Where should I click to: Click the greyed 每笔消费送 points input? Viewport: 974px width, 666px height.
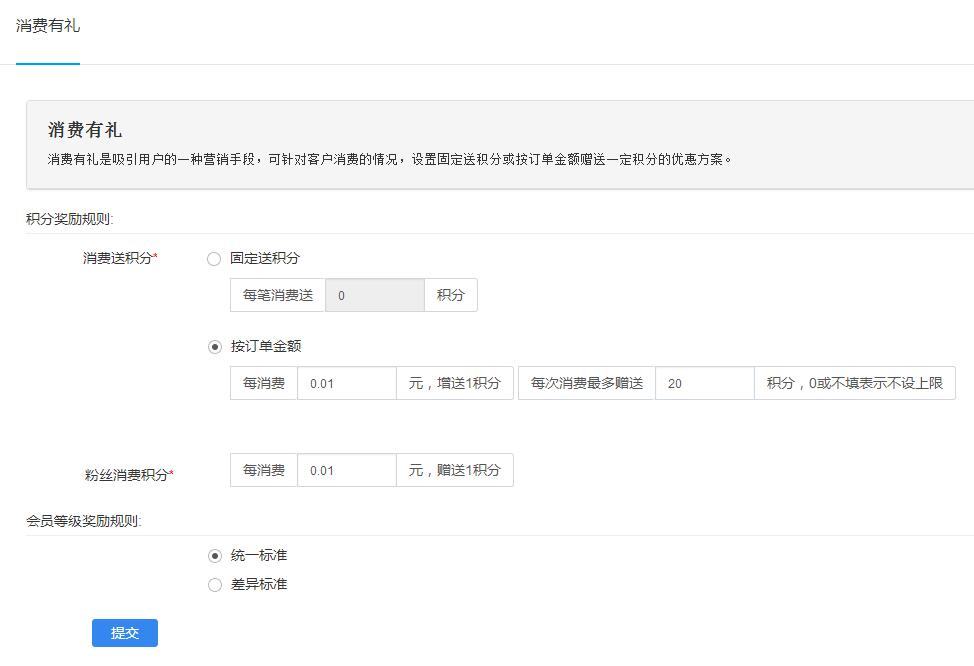375,296
